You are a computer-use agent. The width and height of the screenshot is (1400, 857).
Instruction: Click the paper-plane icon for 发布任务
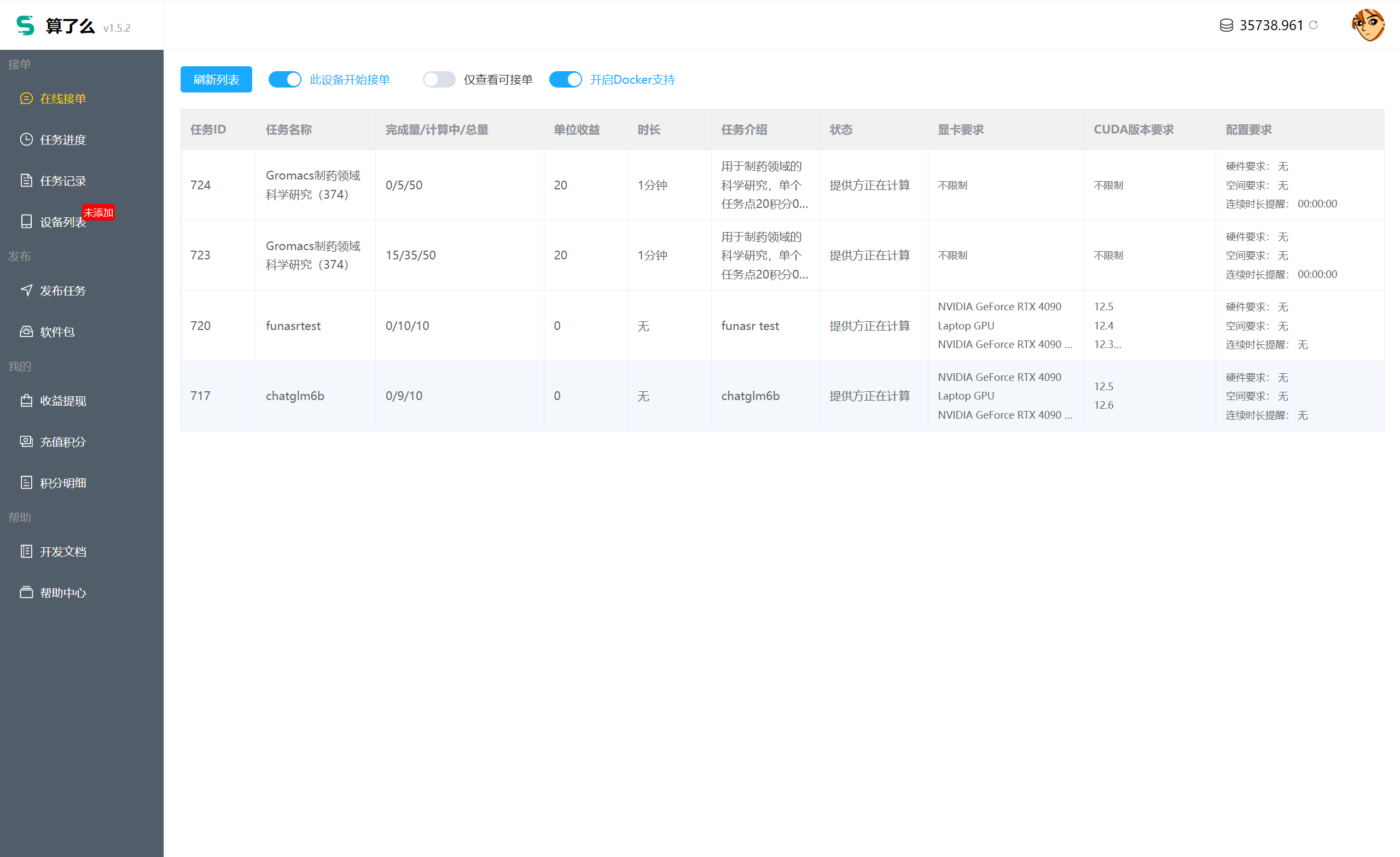point(26,291)
